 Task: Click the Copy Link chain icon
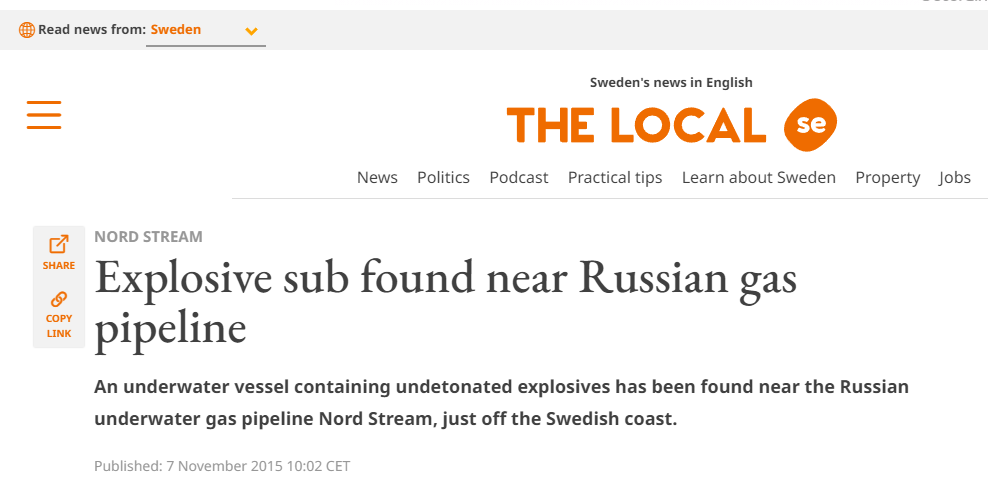59,299
